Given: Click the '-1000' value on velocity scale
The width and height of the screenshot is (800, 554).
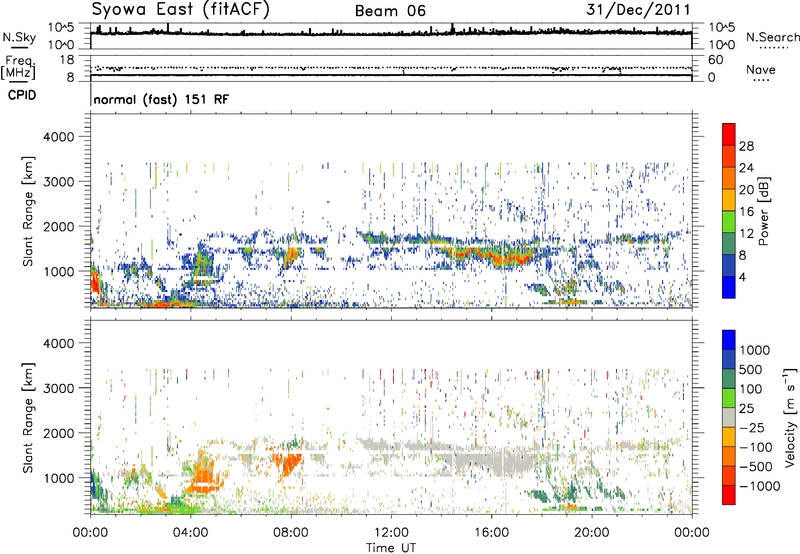Looking at the screenshot, I should pos(760,486).
